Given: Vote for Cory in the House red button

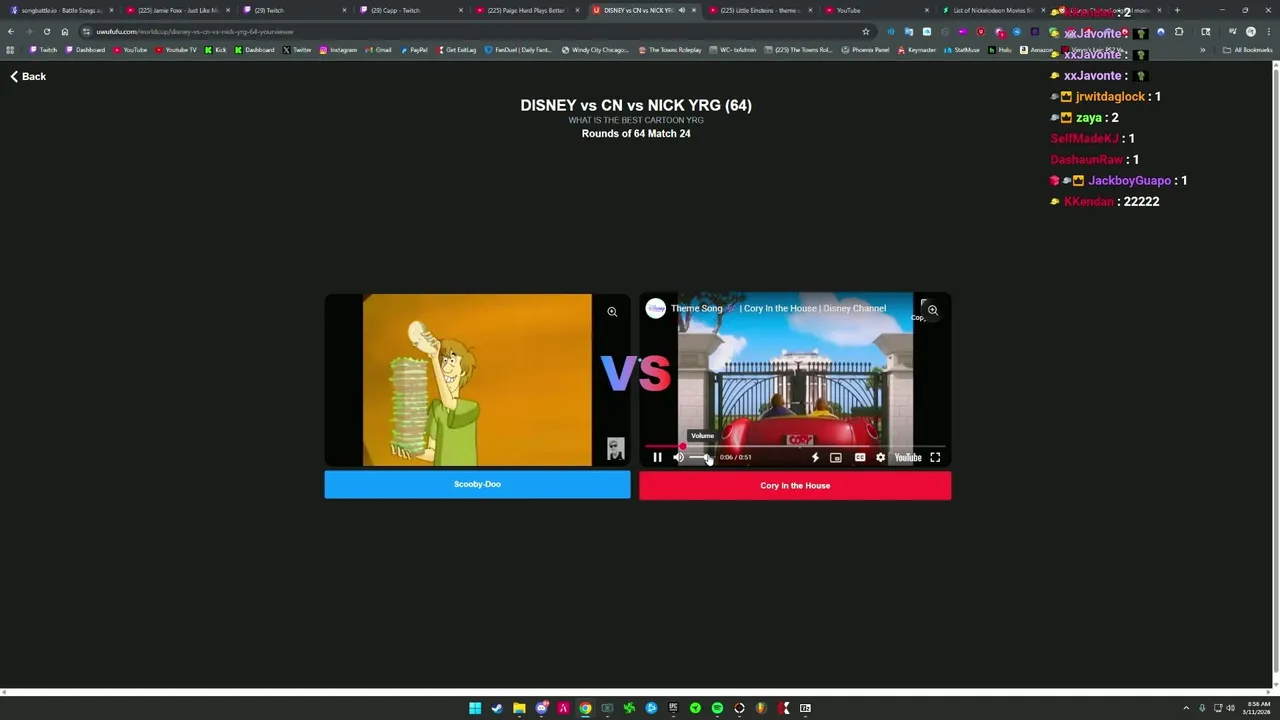Looking at the screenshot, I should coord(795,486).
